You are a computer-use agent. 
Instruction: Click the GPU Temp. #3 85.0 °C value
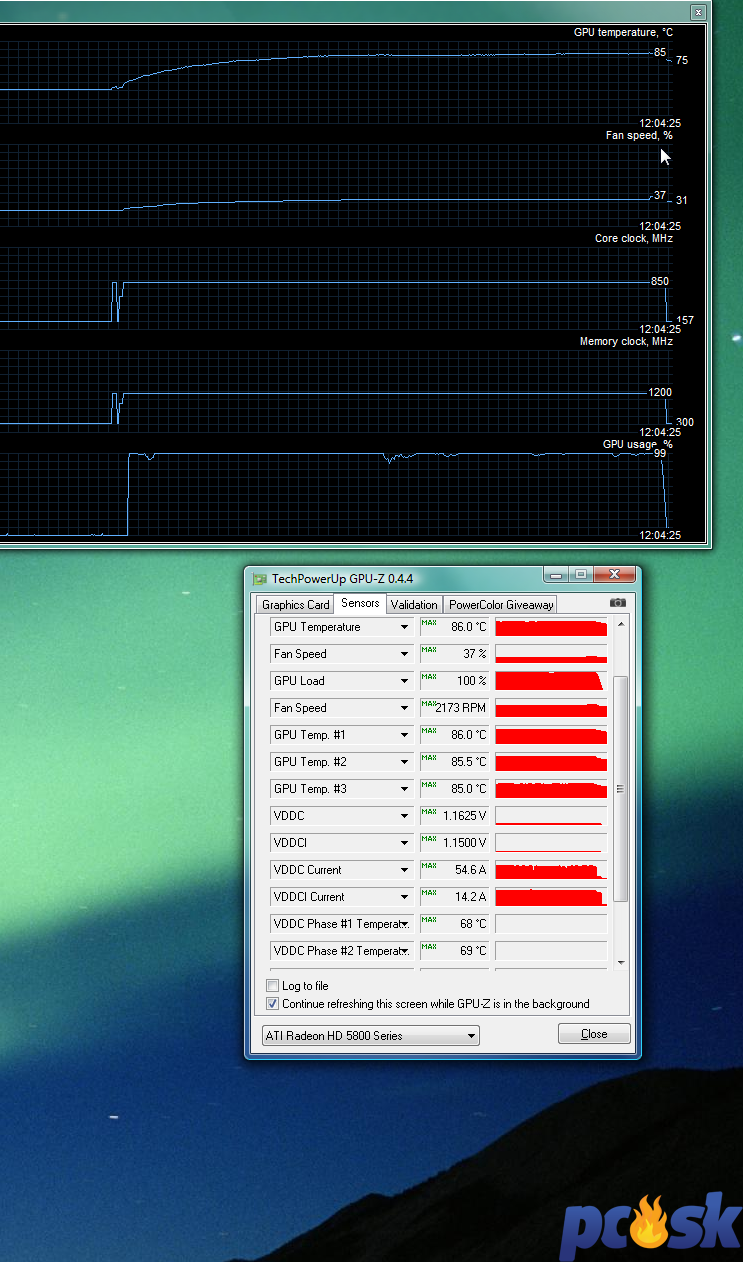pyautogui.click(x=454, y=789)
